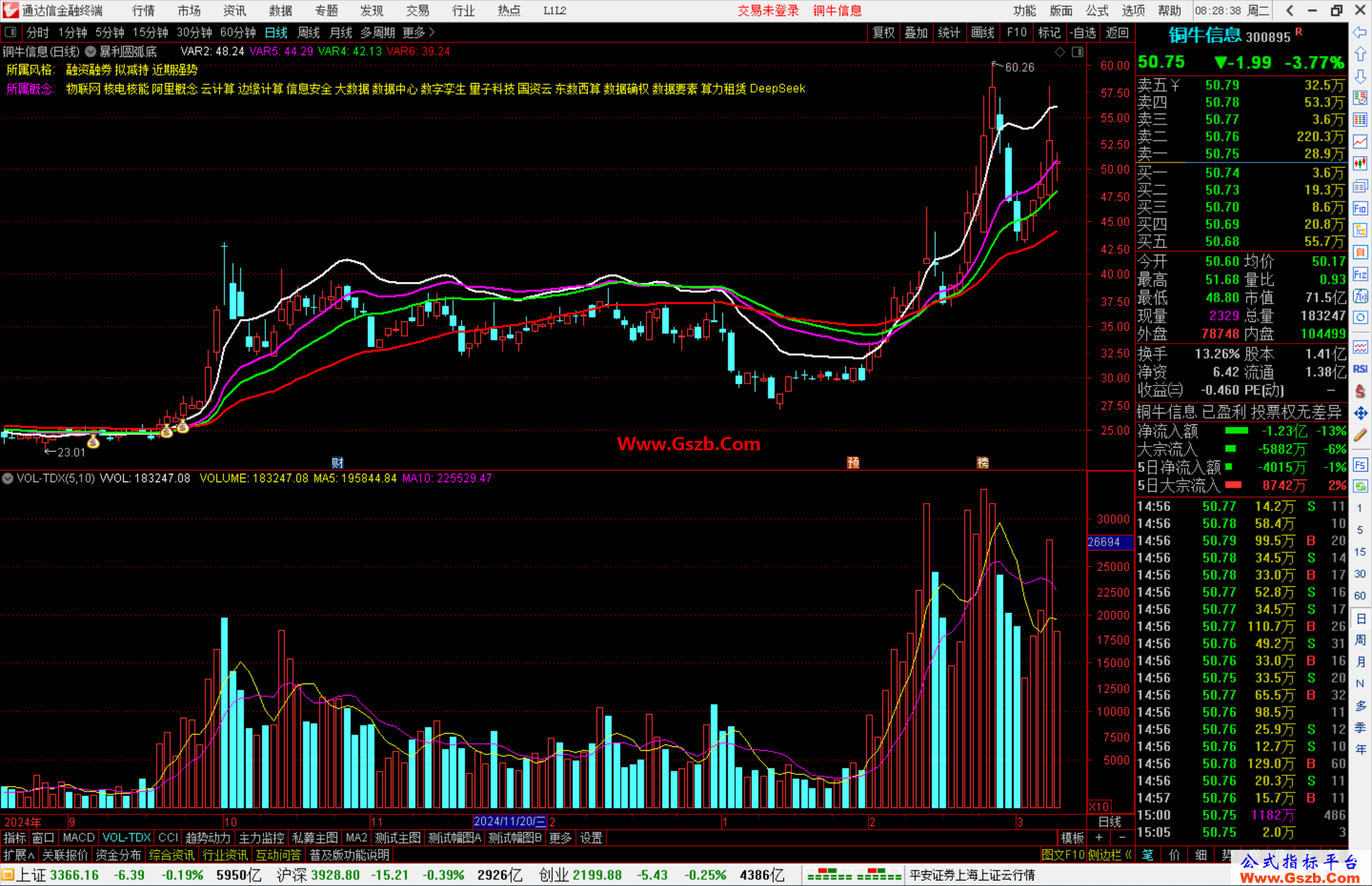Open the indicator dropdown beside 暴利圆弧底

91,51
